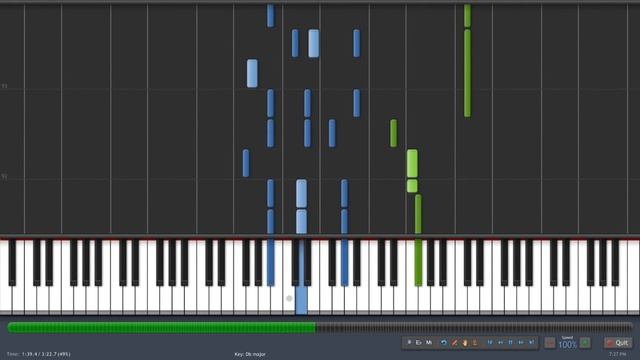This screenshot has width=640, height=360.
Task: Click the blue circular arrow loop icon
Action: coord(444,343)
